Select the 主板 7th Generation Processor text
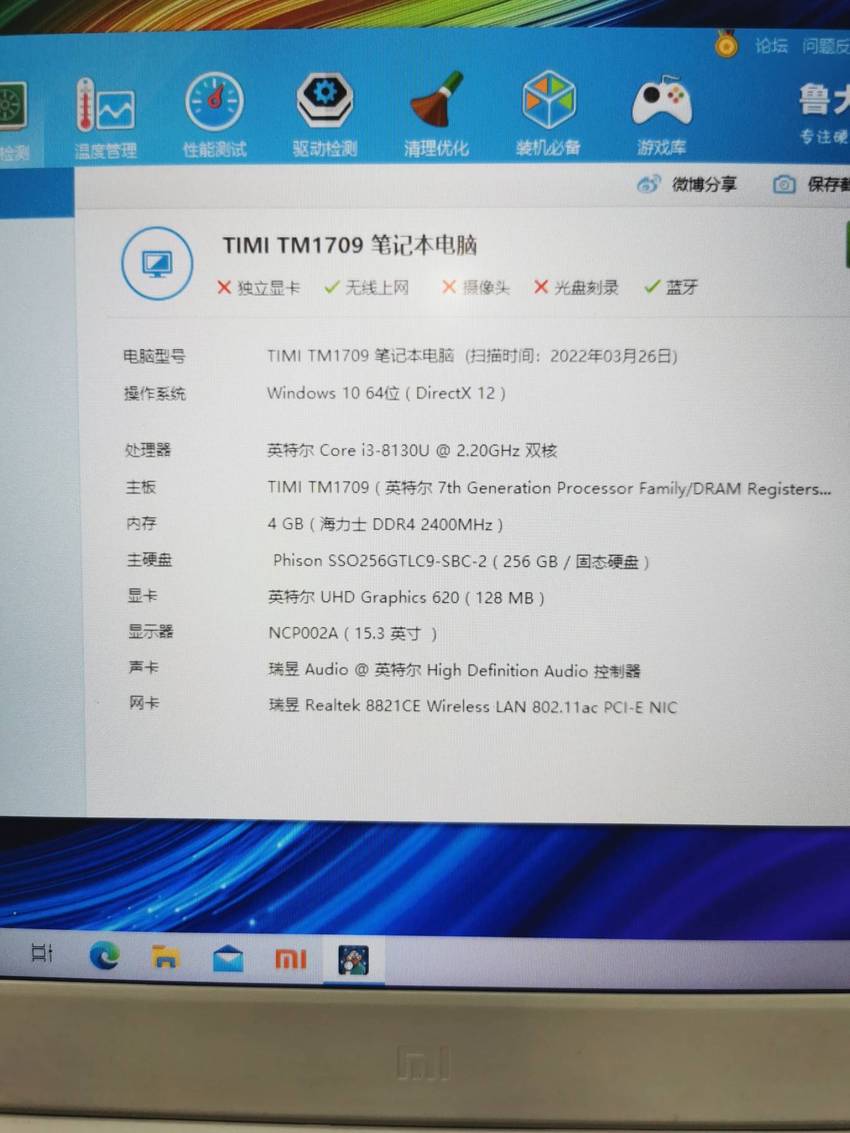 click(x=549, y=488)
